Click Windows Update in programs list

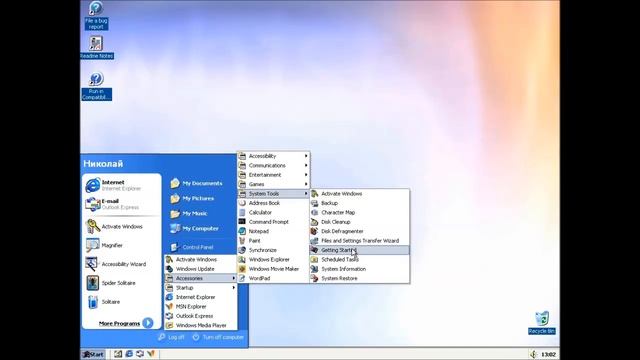(200, 269)
